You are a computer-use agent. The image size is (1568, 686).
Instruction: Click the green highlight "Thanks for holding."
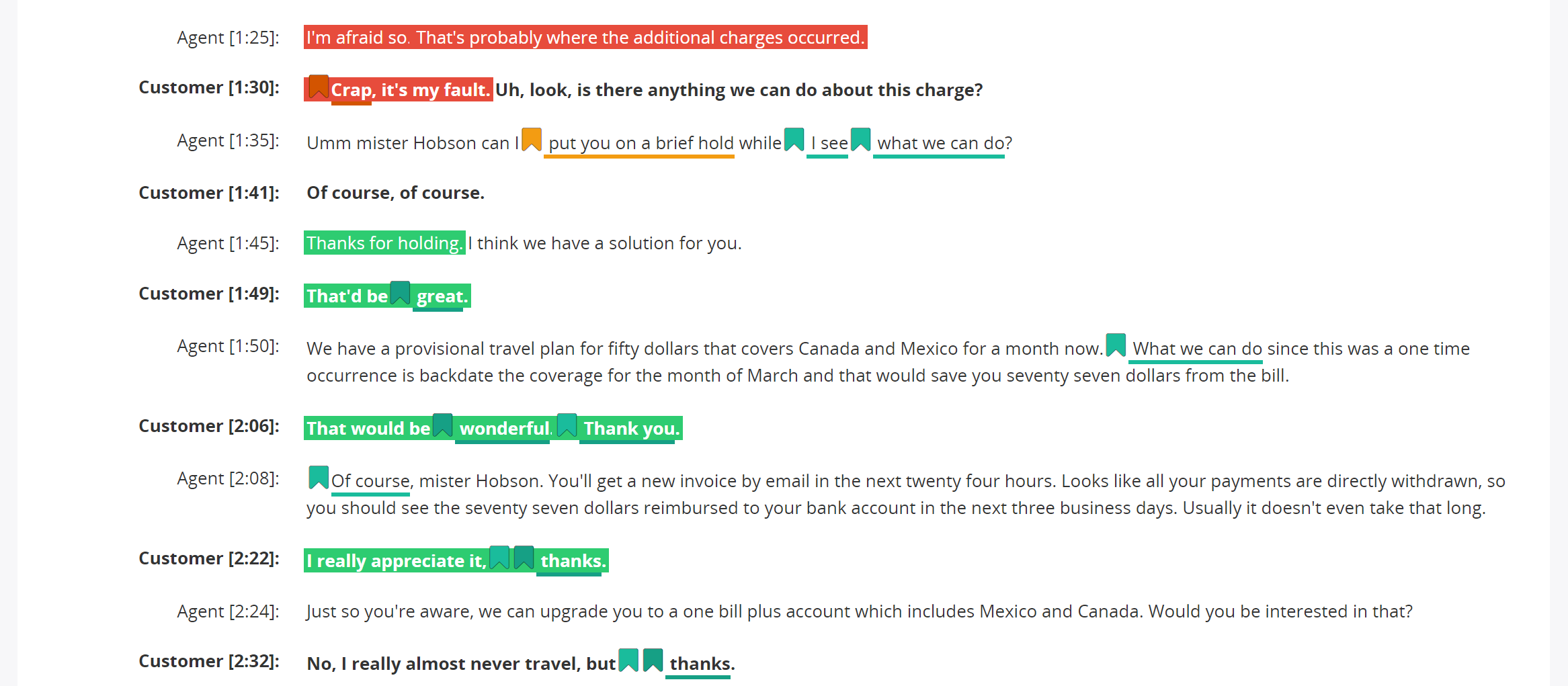pyautogui.click(x=384, y=243)
